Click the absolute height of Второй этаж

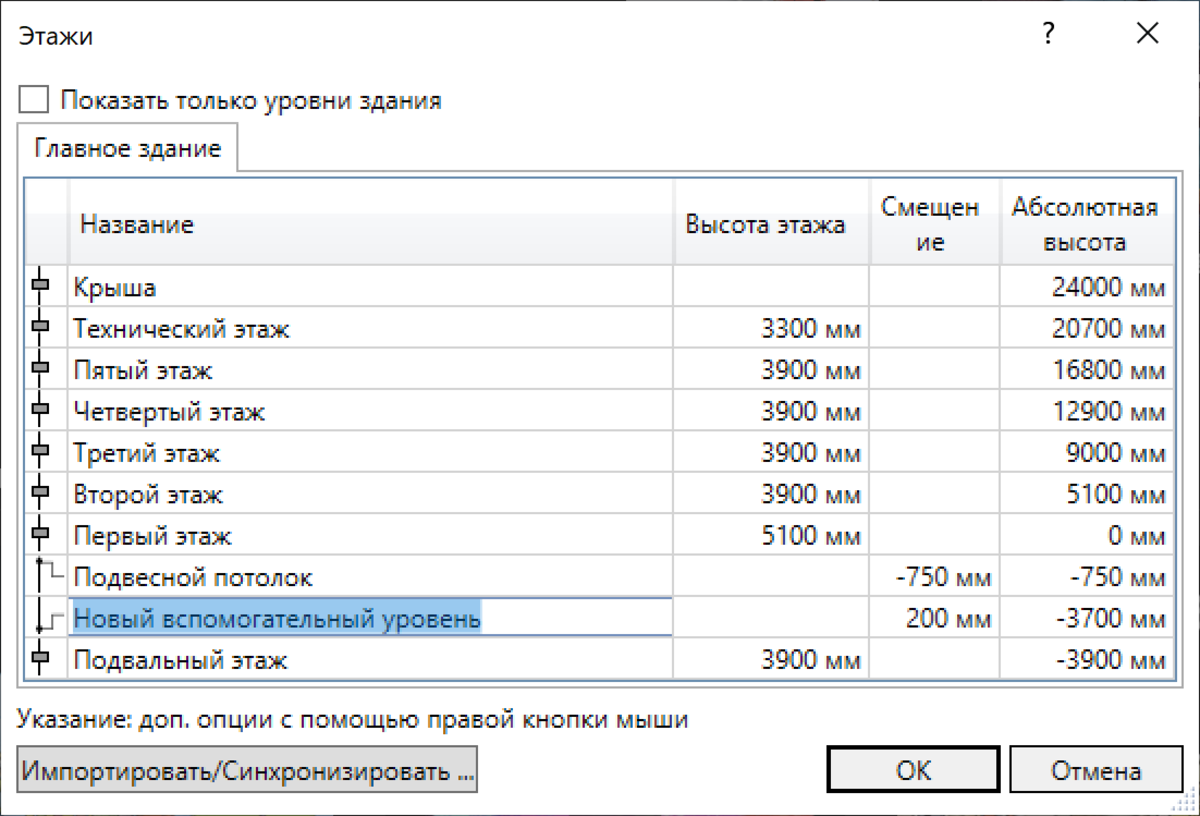(x=1086, y=494)
